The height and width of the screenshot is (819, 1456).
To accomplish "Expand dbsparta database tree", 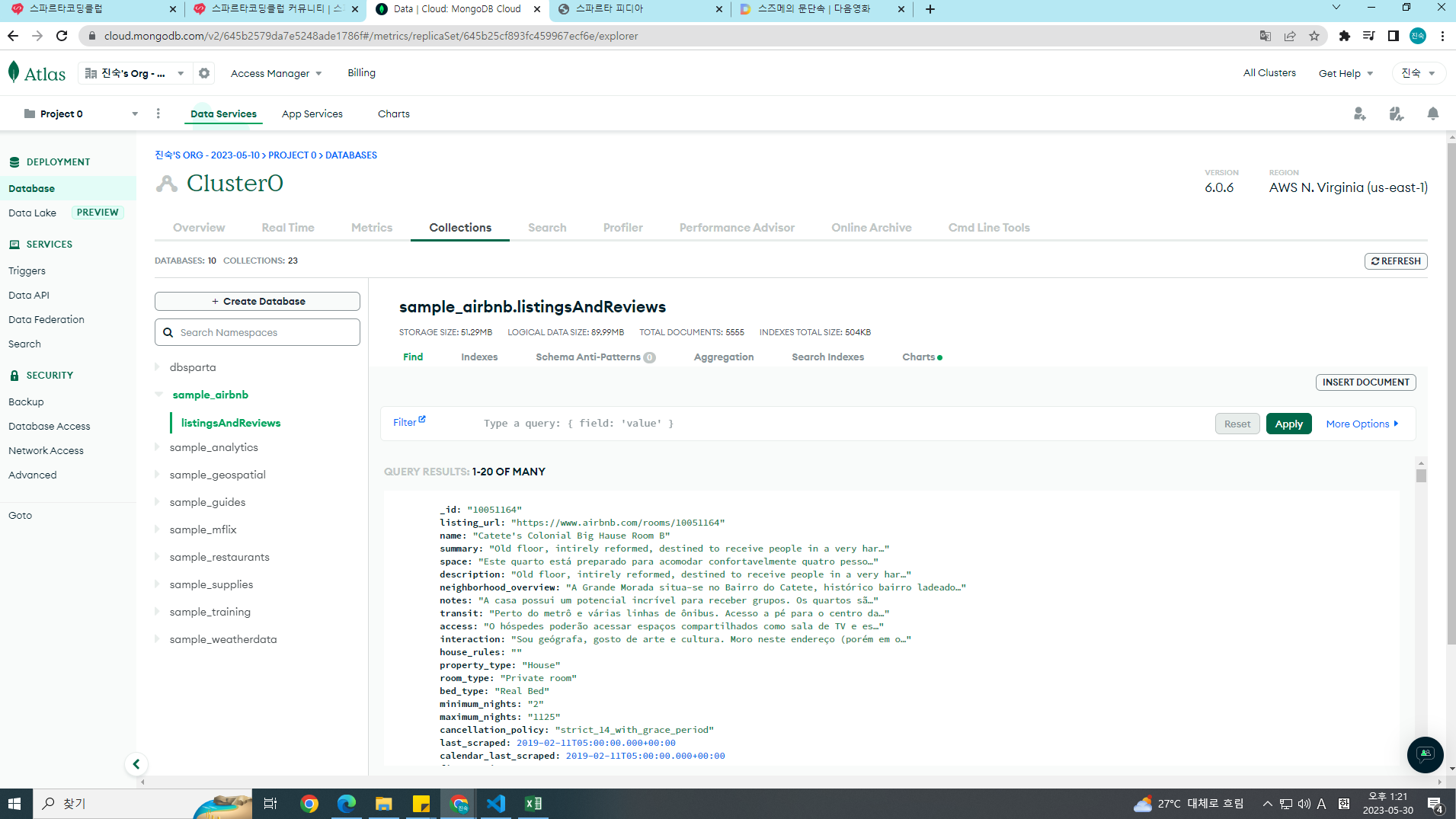I will [158, 367].
